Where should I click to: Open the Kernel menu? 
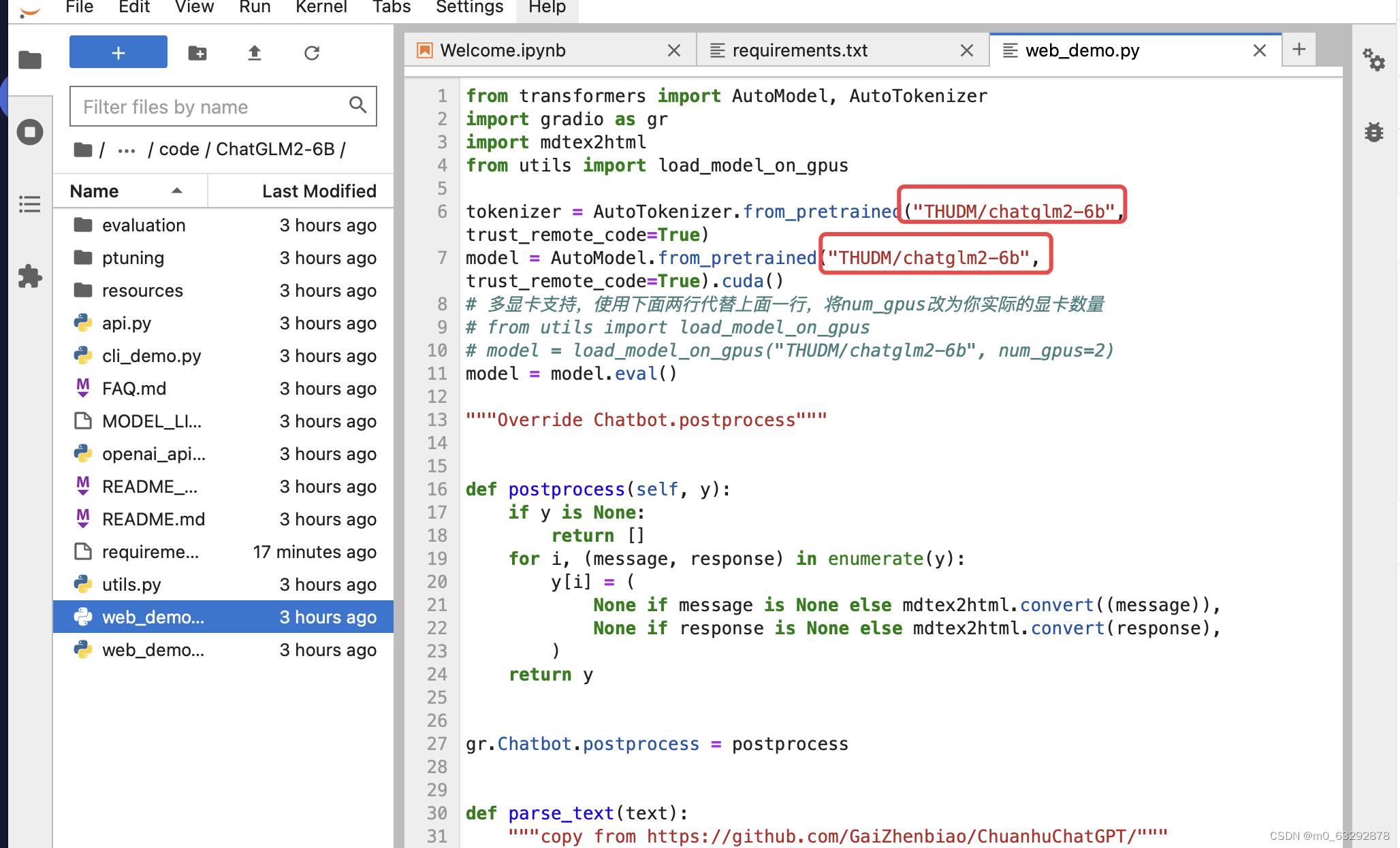coord(321,7)
